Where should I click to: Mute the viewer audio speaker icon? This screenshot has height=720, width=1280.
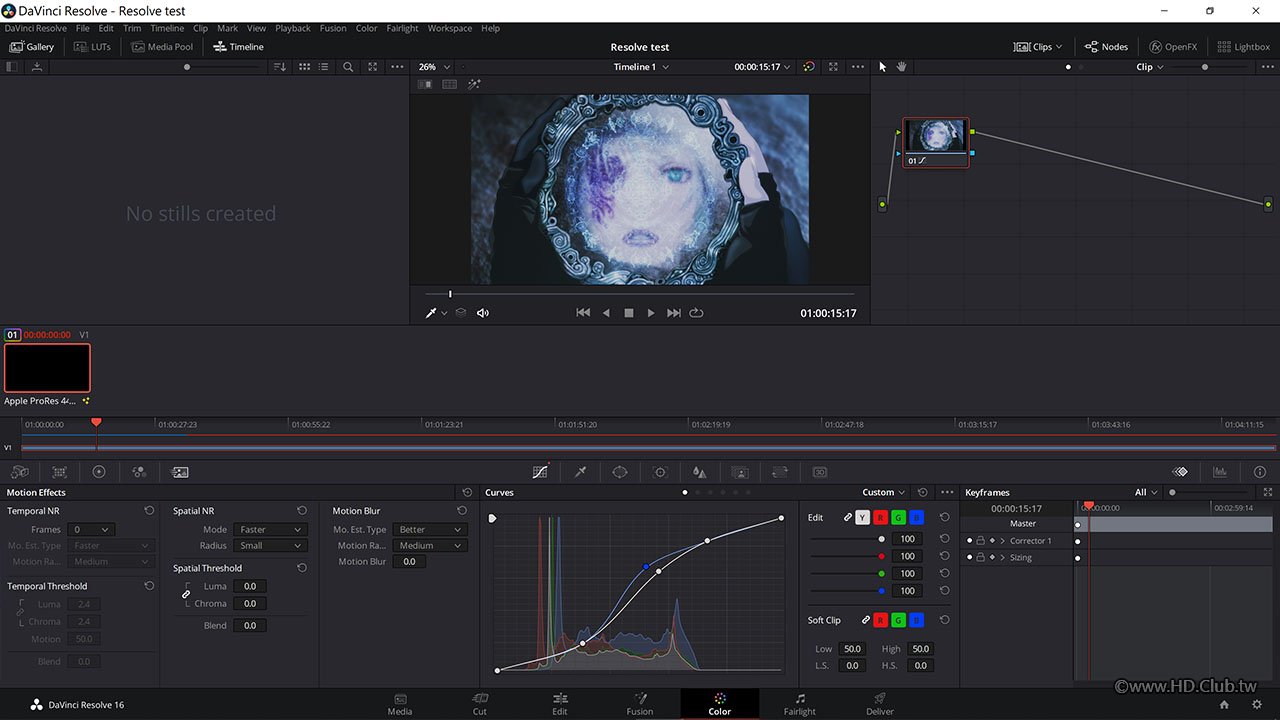[x=483, y=313]
